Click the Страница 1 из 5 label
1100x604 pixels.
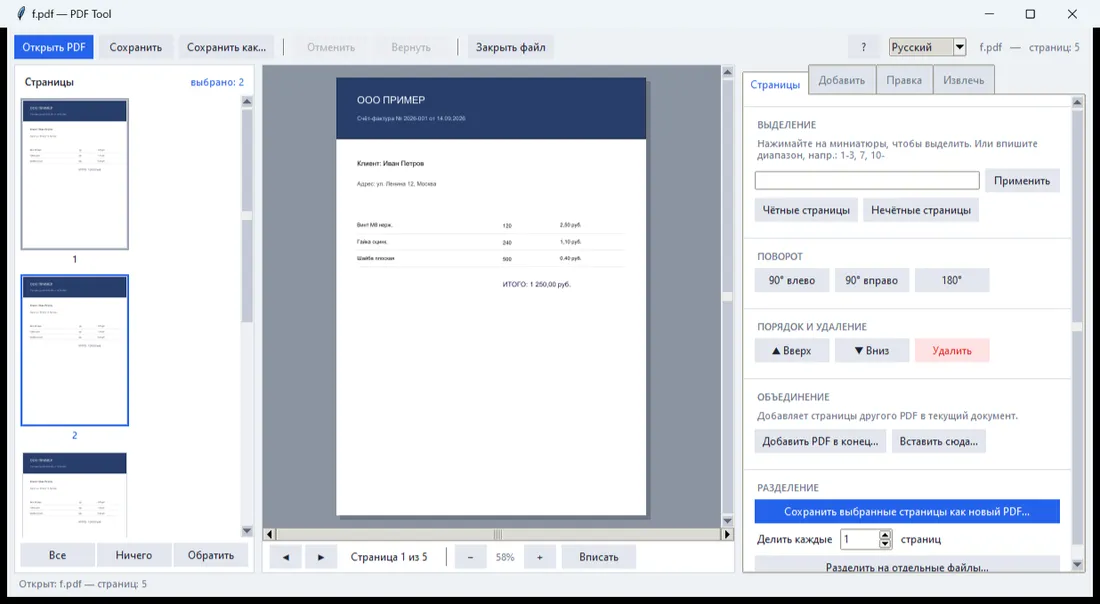389,557
